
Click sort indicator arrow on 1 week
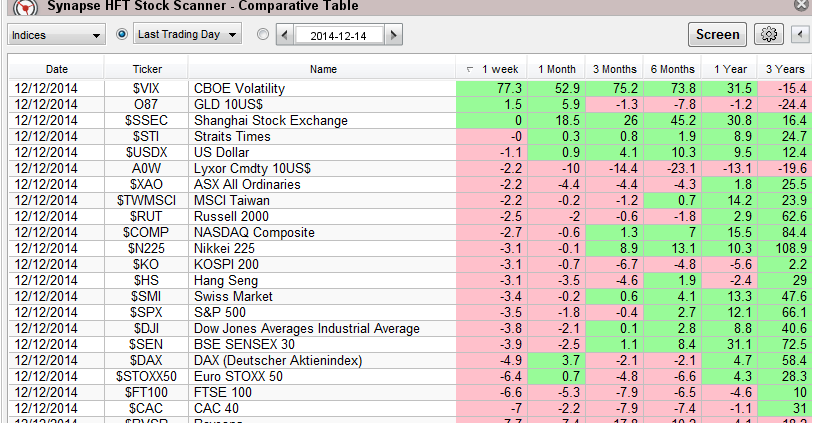470,70
